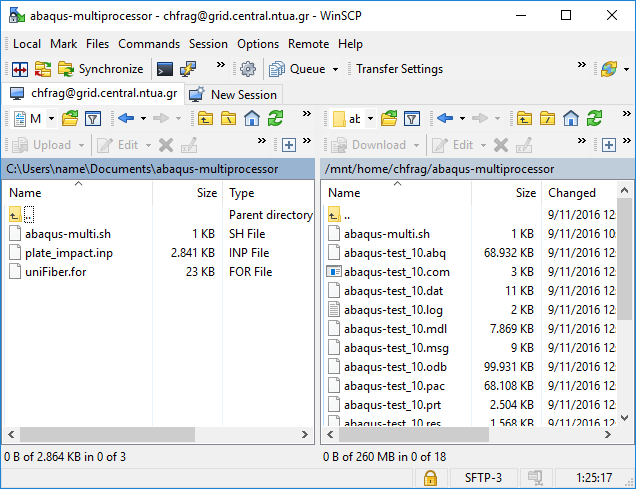Expand the remote Back history dropdown arrow
636x489 pixels.
point(462,119)
